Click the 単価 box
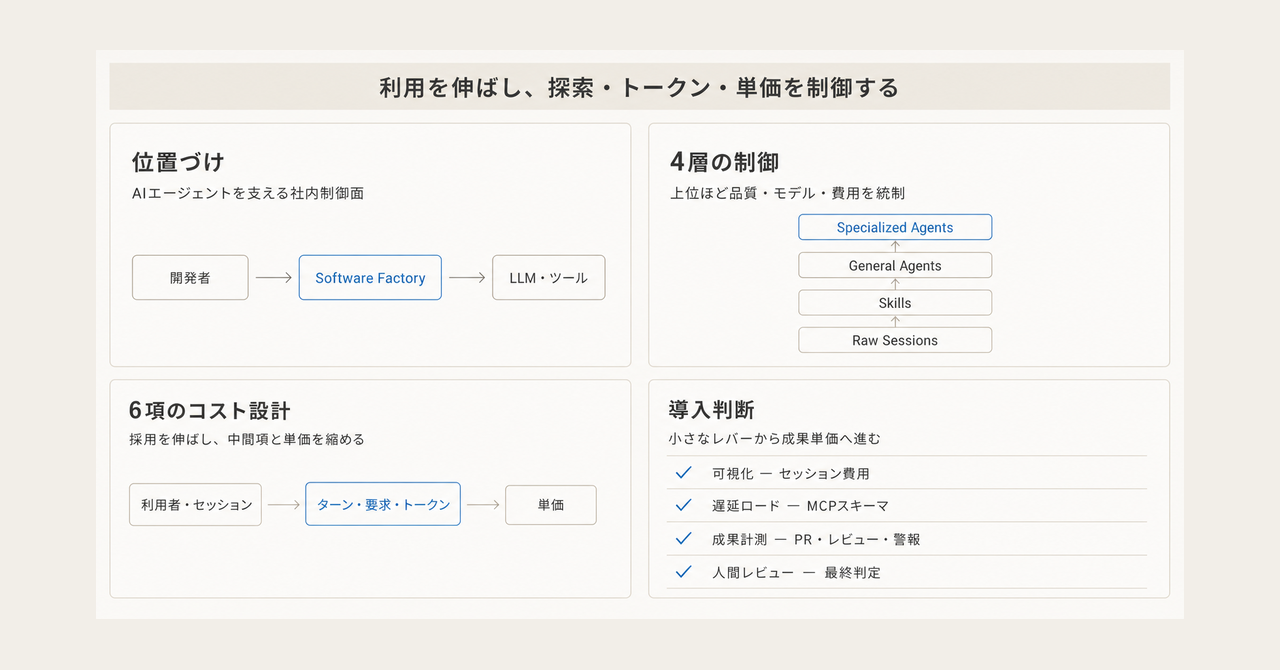The height and width of the screenshot is (670, 1280). (551, 505)
